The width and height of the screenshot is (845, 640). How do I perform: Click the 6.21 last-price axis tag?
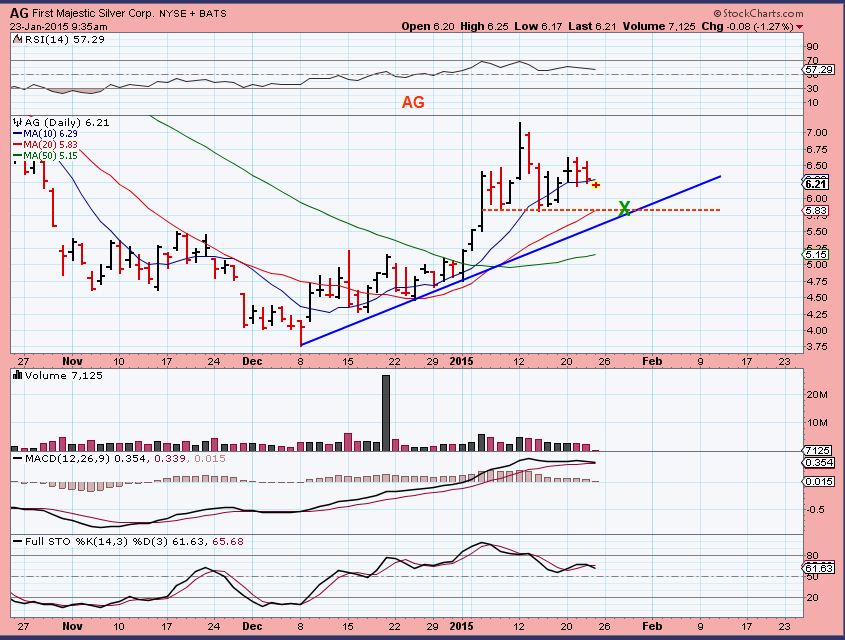point(816,184)
